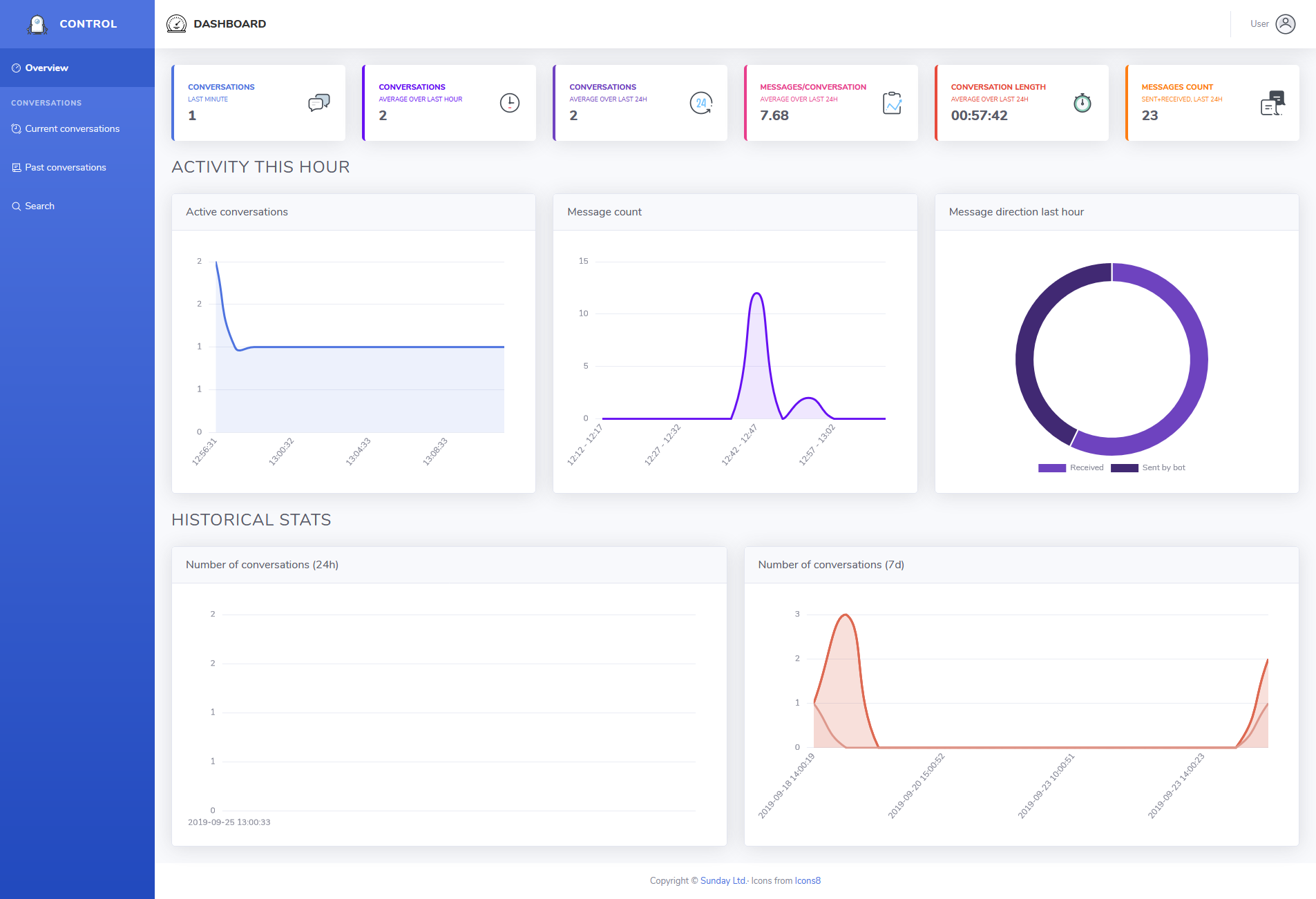Open the Overview menu item
1316x899 pixels.
coord(46,68)
